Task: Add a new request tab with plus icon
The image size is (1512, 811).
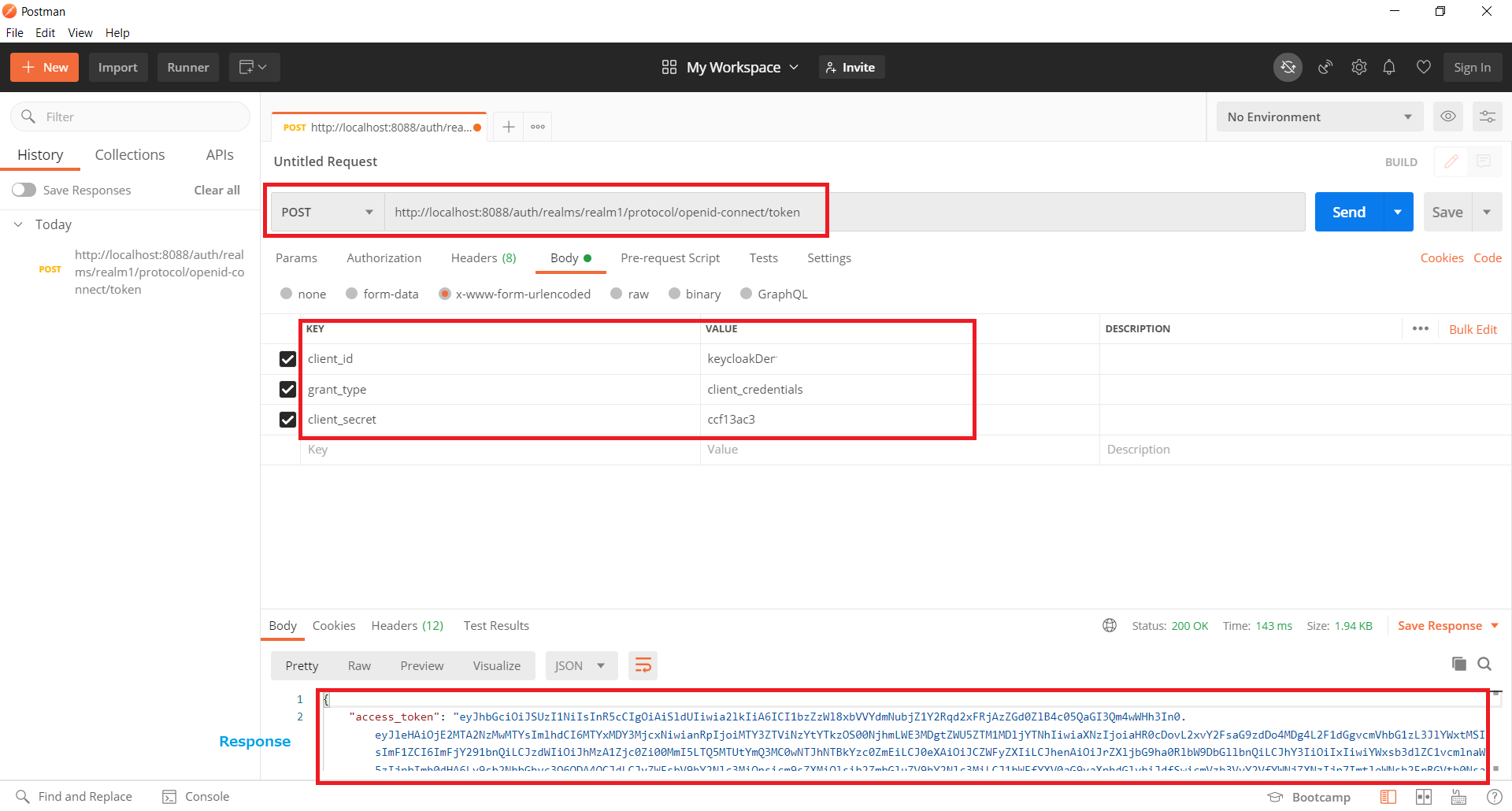Action: coord(509,127)
